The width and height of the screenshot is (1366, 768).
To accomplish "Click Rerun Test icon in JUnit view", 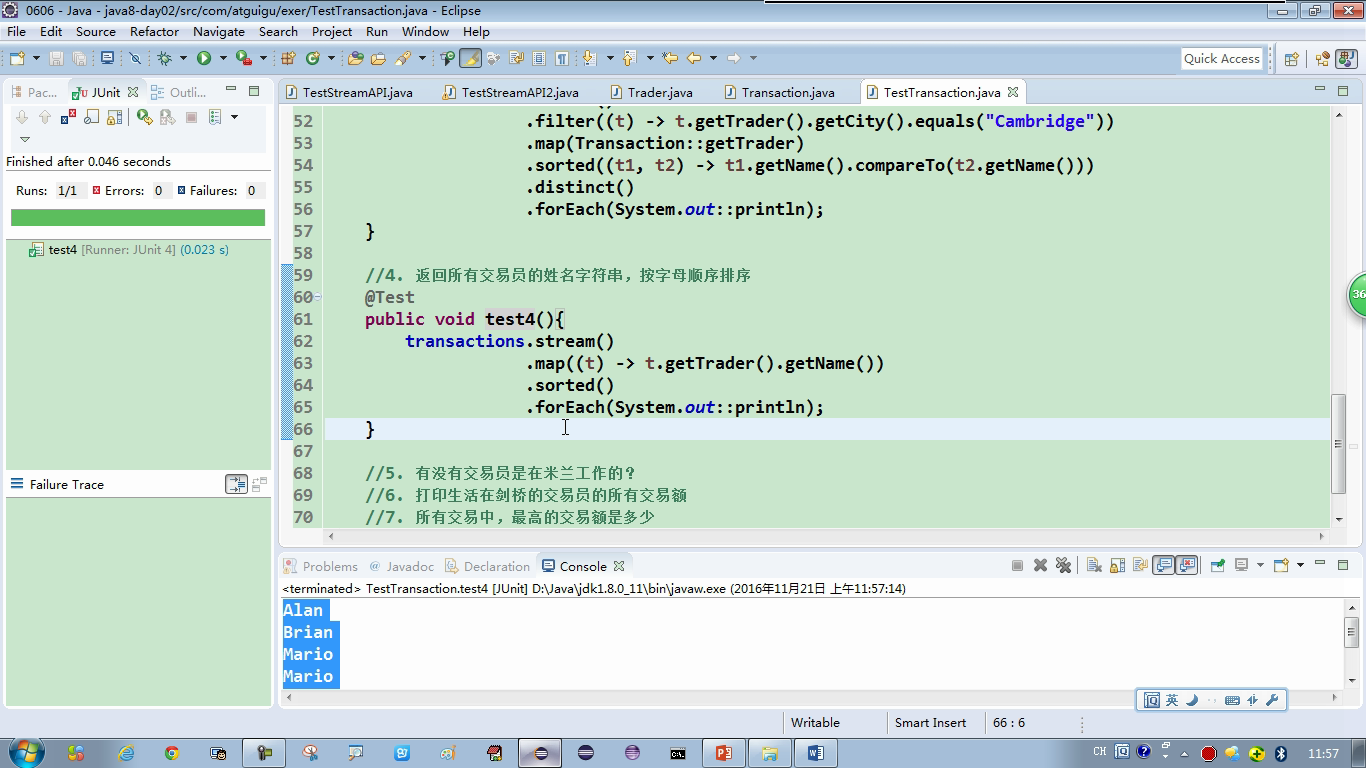I will (144, 117).
